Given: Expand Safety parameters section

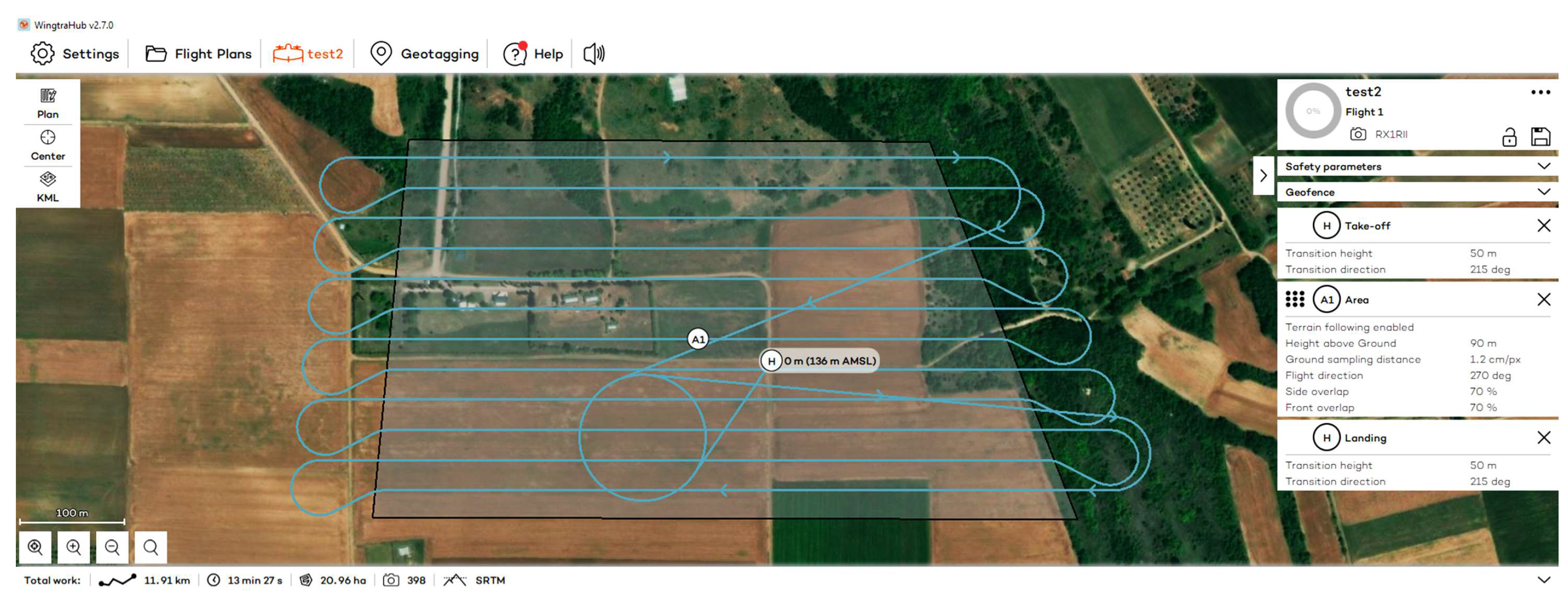Looking at the screenshot, I should [1417, 166].
